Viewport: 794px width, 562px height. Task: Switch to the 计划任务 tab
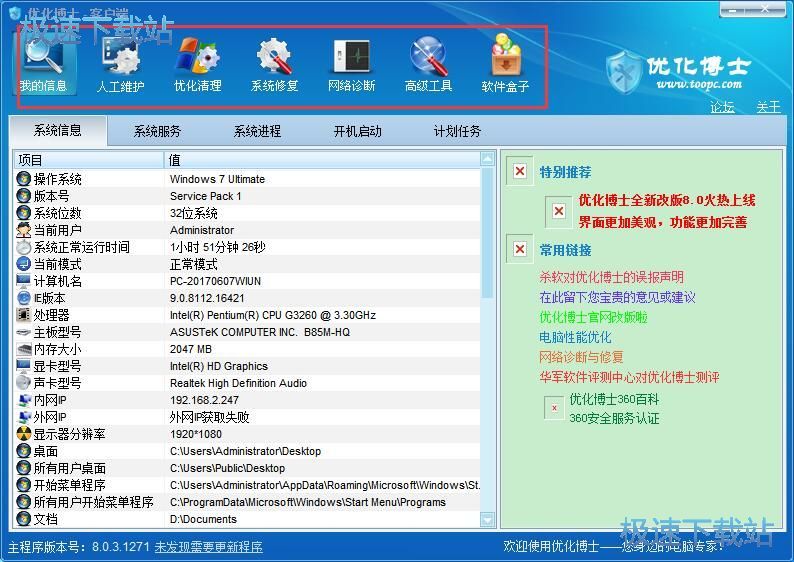(x=457, y=132)
